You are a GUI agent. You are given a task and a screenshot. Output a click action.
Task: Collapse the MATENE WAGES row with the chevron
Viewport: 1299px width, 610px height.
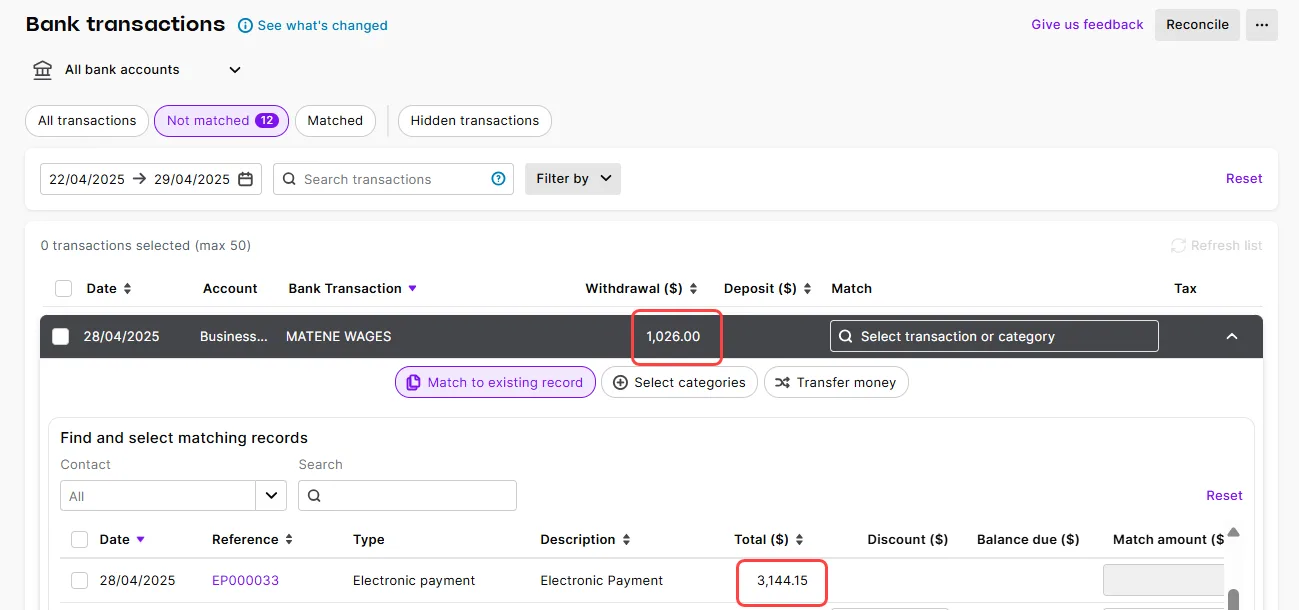(x=1231, y=336)
